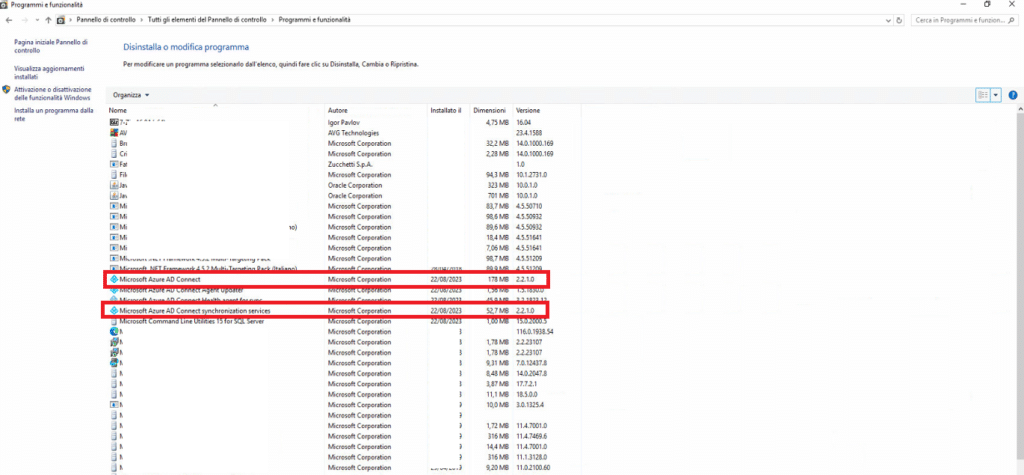Screen dimensions: 1024x475
Task: Sort by Nome column header
Action: point(118,110)
